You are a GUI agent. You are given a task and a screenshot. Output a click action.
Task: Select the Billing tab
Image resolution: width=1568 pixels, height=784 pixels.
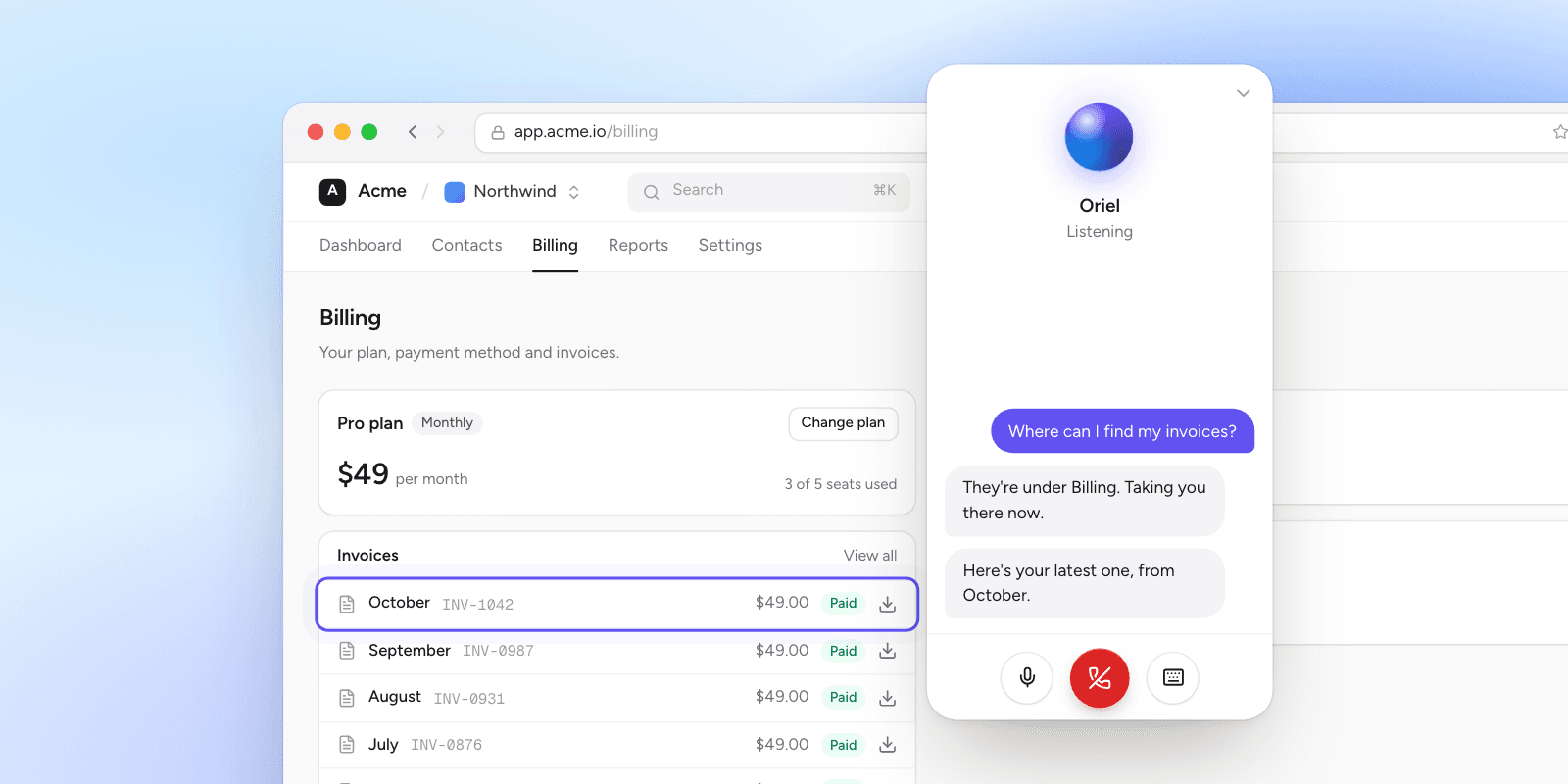click(555, 245)
